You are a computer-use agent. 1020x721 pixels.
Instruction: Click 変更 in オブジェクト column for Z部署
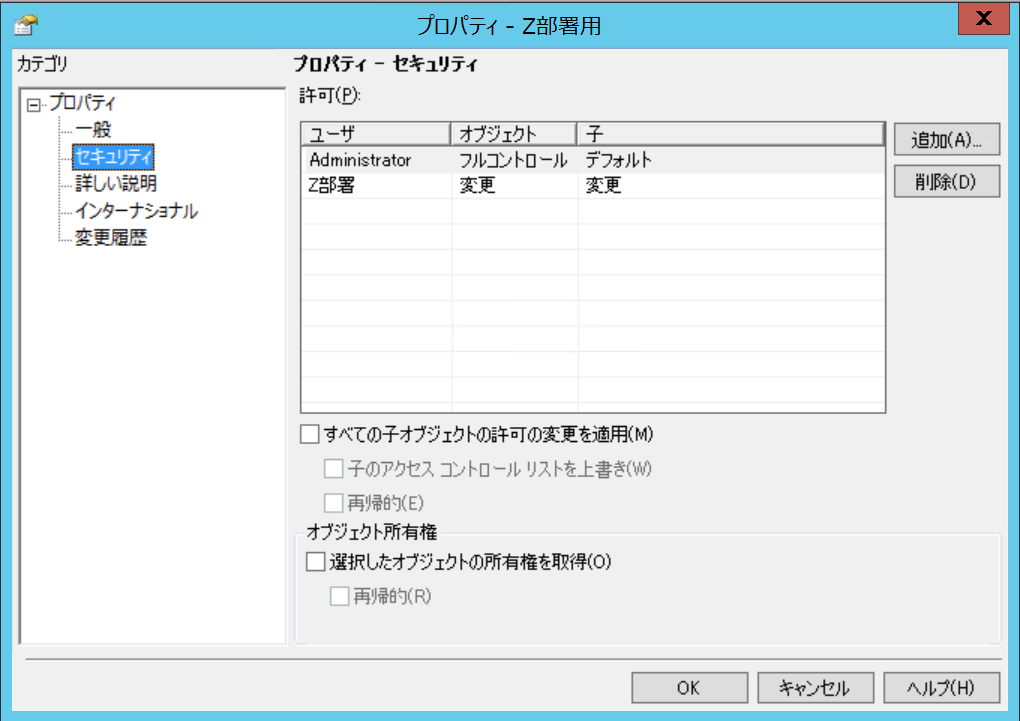pos(477,186)
